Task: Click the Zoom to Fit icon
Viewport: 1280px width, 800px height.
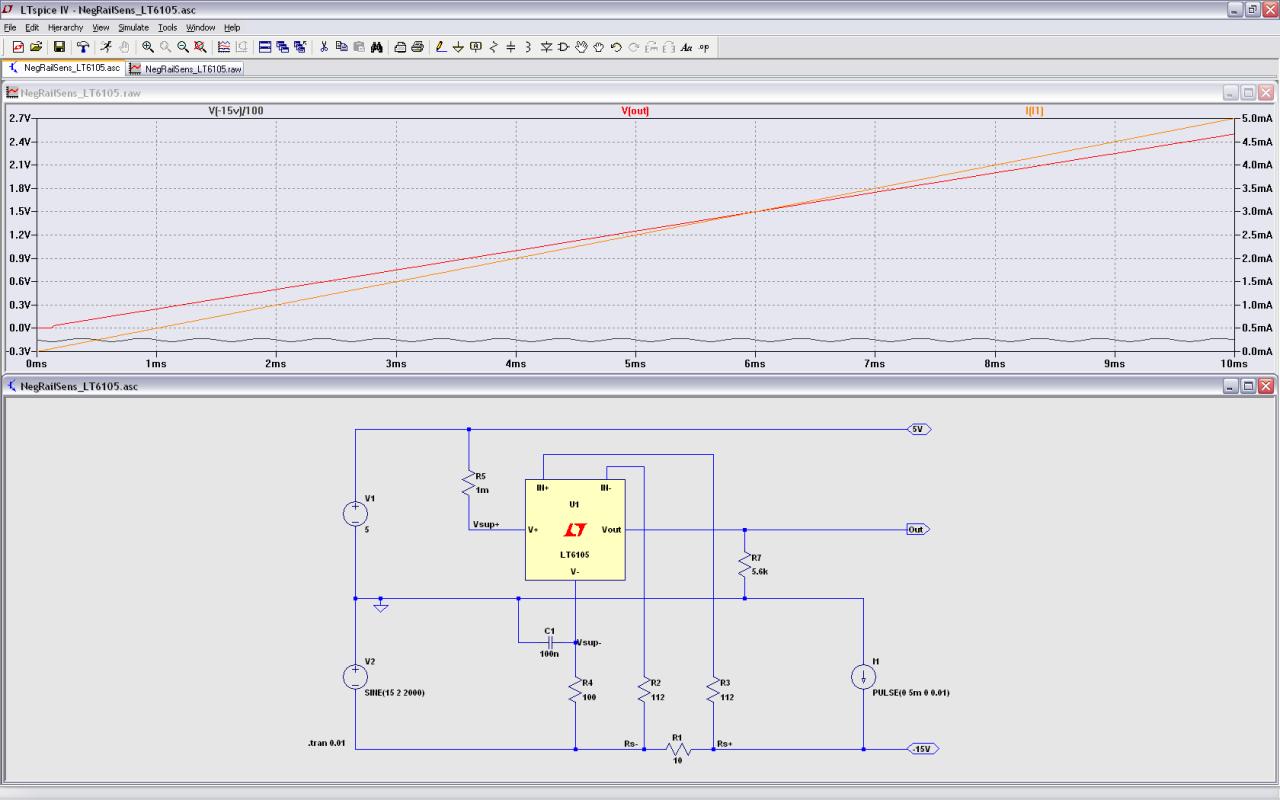Action: coord(200,47)
